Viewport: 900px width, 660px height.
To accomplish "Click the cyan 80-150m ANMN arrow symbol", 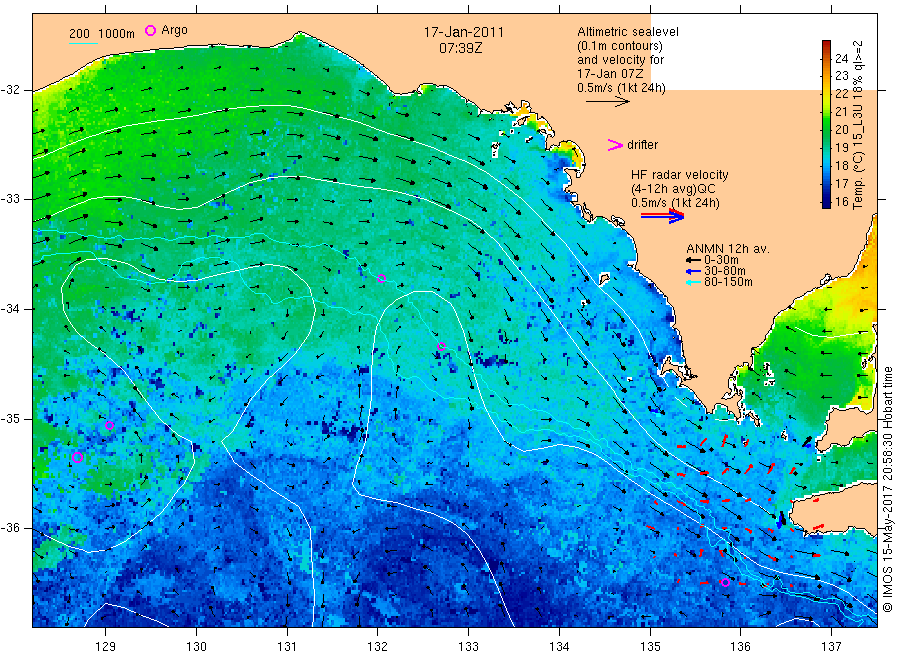I will tap(693, 282).
